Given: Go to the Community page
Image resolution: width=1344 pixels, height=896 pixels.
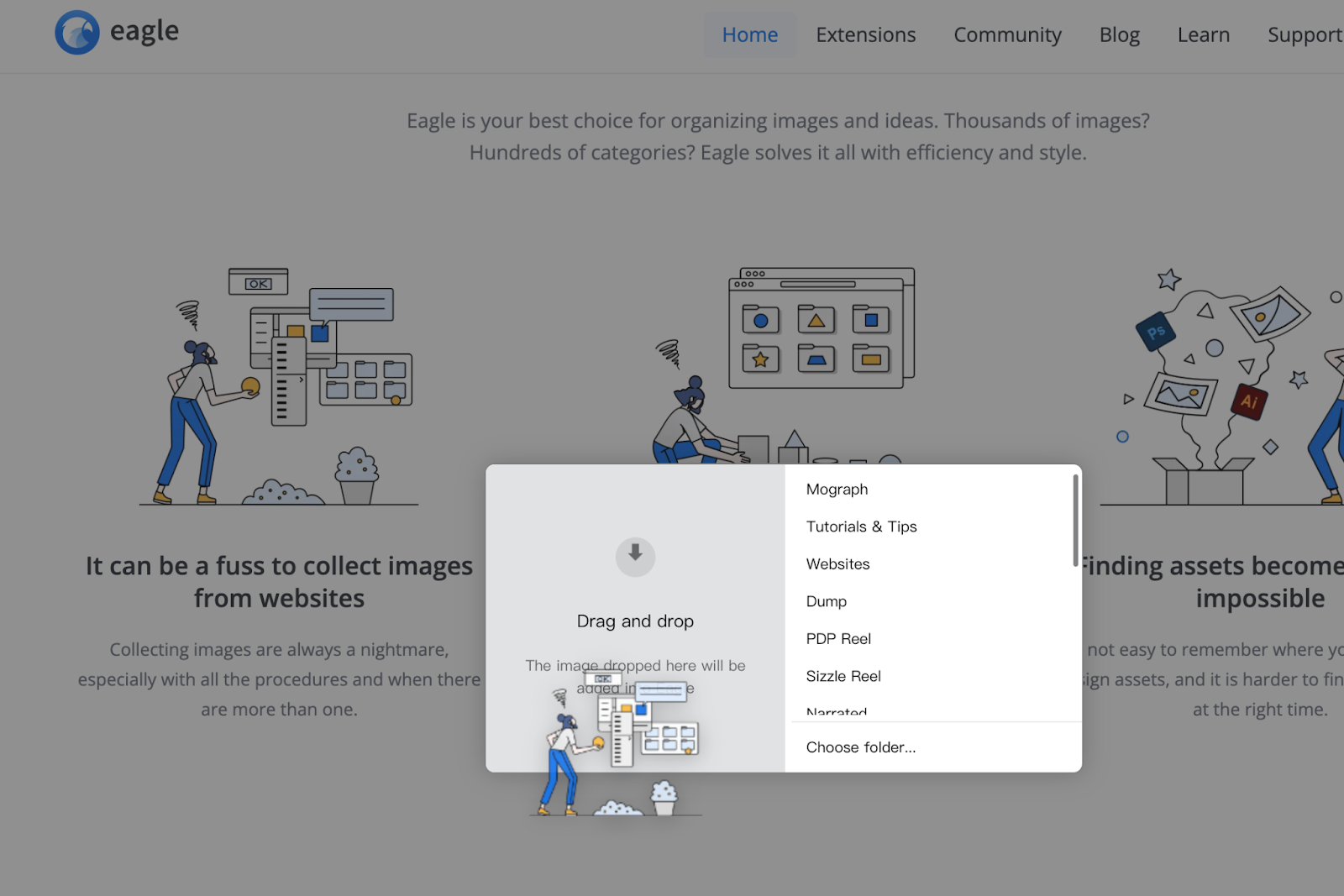Looking at the screenshot, I should (x=1007, y=34).
